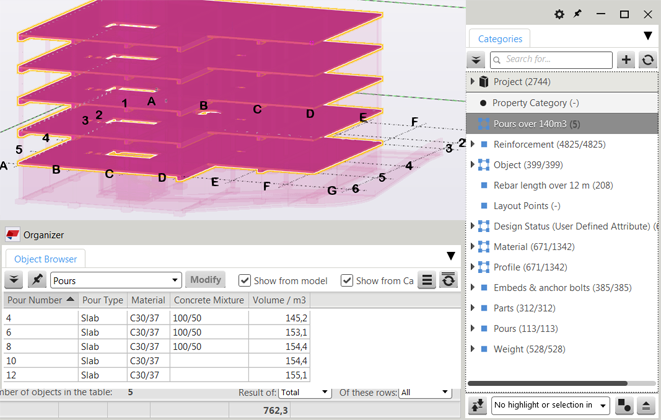The height and width of the screenshot is (420, 661).
Task: Click the double-chevron icon left of category search
Action: (477, 60)
